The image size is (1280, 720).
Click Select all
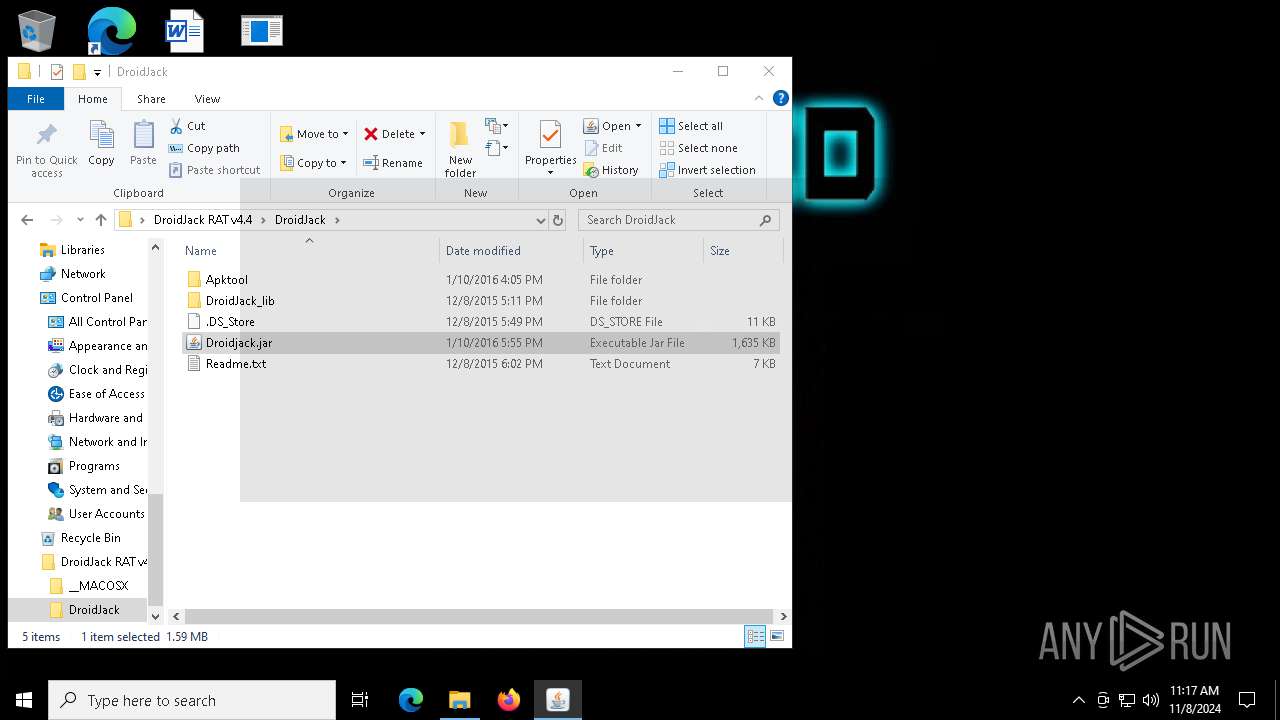[x=691, y=126]
